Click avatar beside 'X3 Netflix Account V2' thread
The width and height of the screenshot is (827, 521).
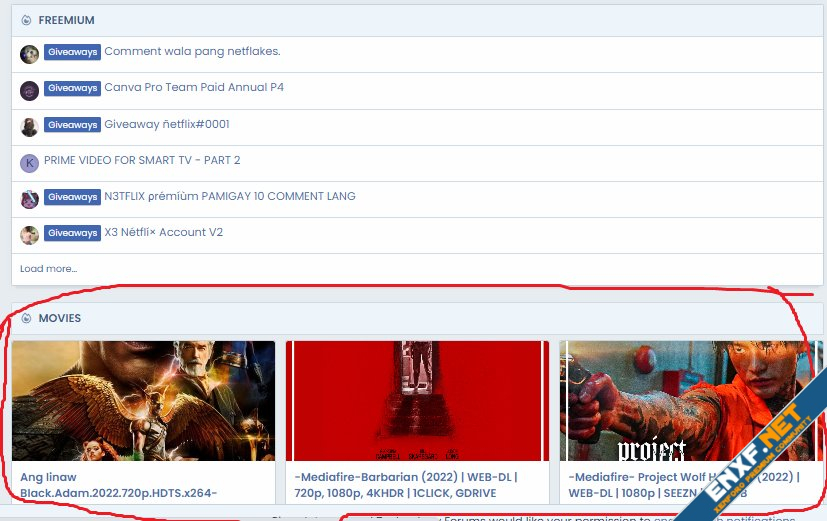30,234
